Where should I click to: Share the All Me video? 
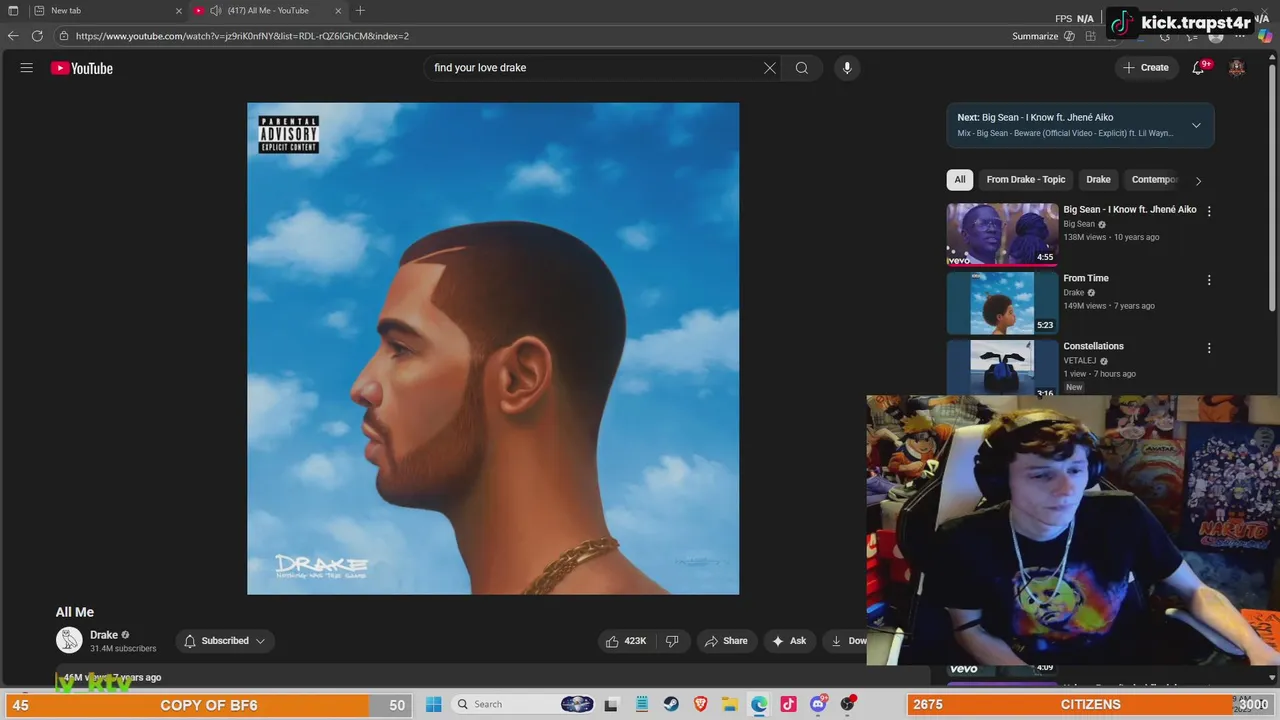pos(726,641)
